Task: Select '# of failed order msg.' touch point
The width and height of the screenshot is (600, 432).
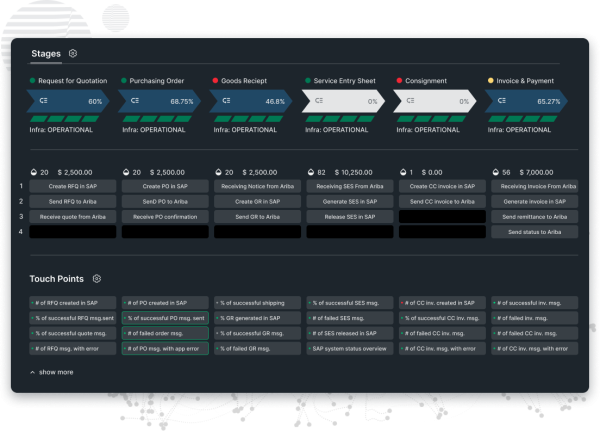Action: click(164, 333)
